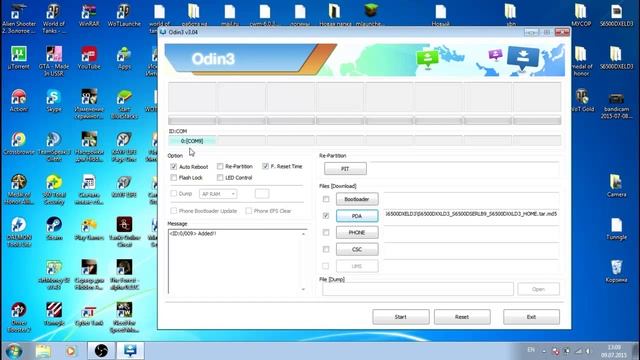640x360 pixels.
Task: Open the GTA - Made in USSR shortcut
Action: 53,61
